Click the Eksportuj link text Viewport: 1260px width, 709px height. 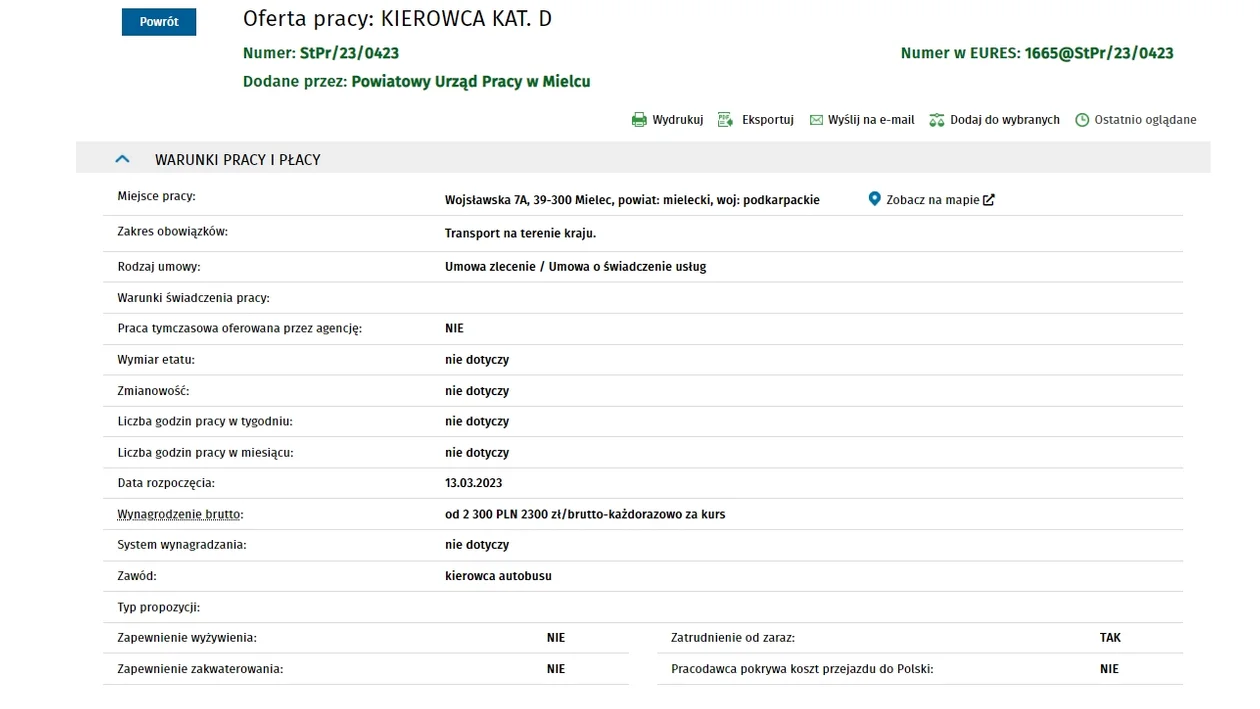tap(767, 120)
